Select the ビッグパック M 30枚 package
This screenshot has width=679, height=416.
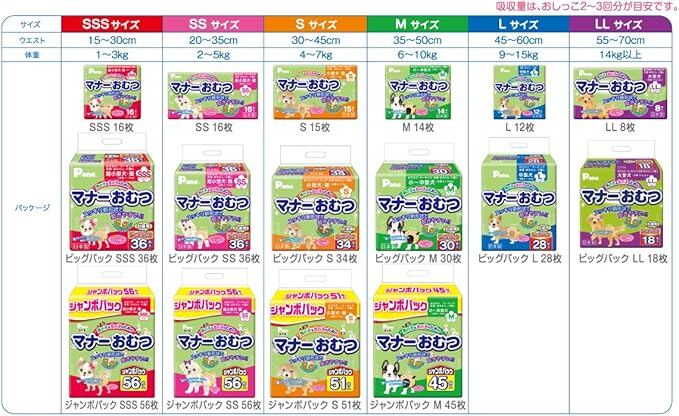pyautogui.click(x=419, y=197)
